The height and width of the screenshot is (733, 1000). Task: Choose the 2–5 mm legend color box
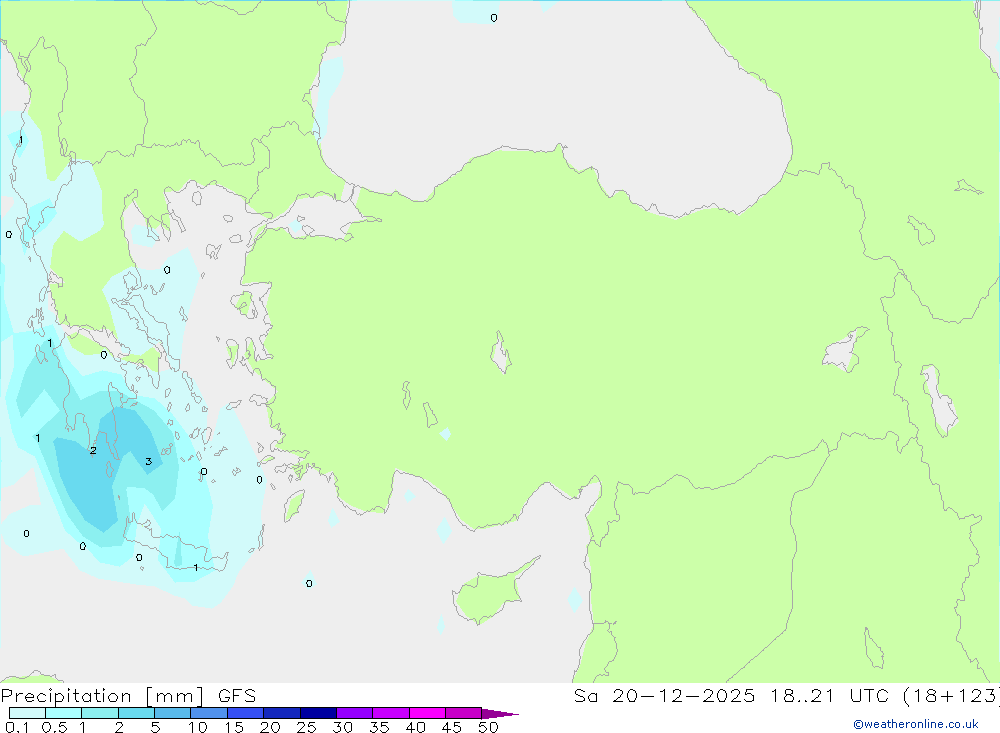point(136,713)
